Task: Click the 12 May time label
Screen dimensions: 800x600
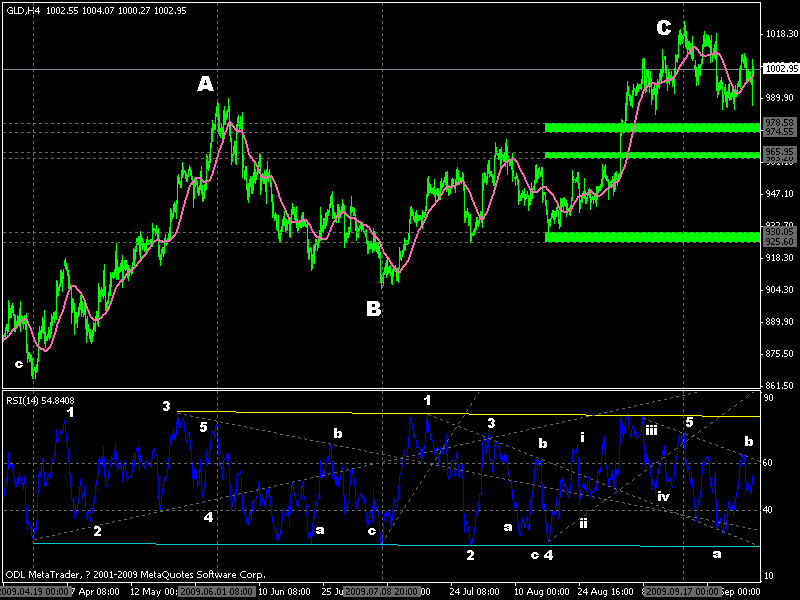Action: click(x=153, y=592)
